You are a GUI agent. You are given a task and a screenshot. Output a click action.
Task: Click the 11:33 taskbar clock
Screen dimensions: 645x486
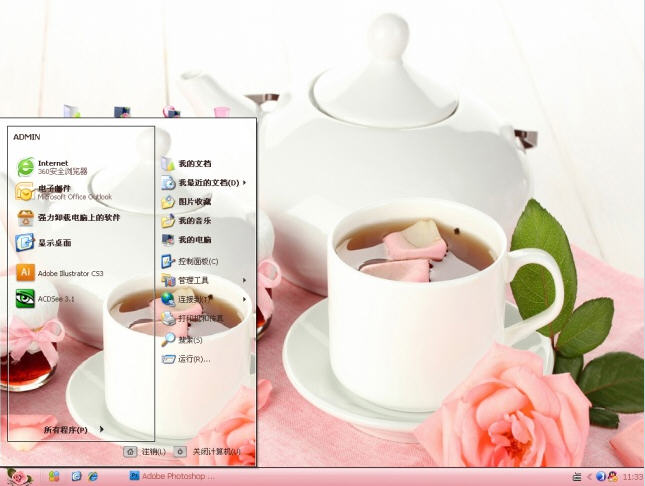pos(632,477)
